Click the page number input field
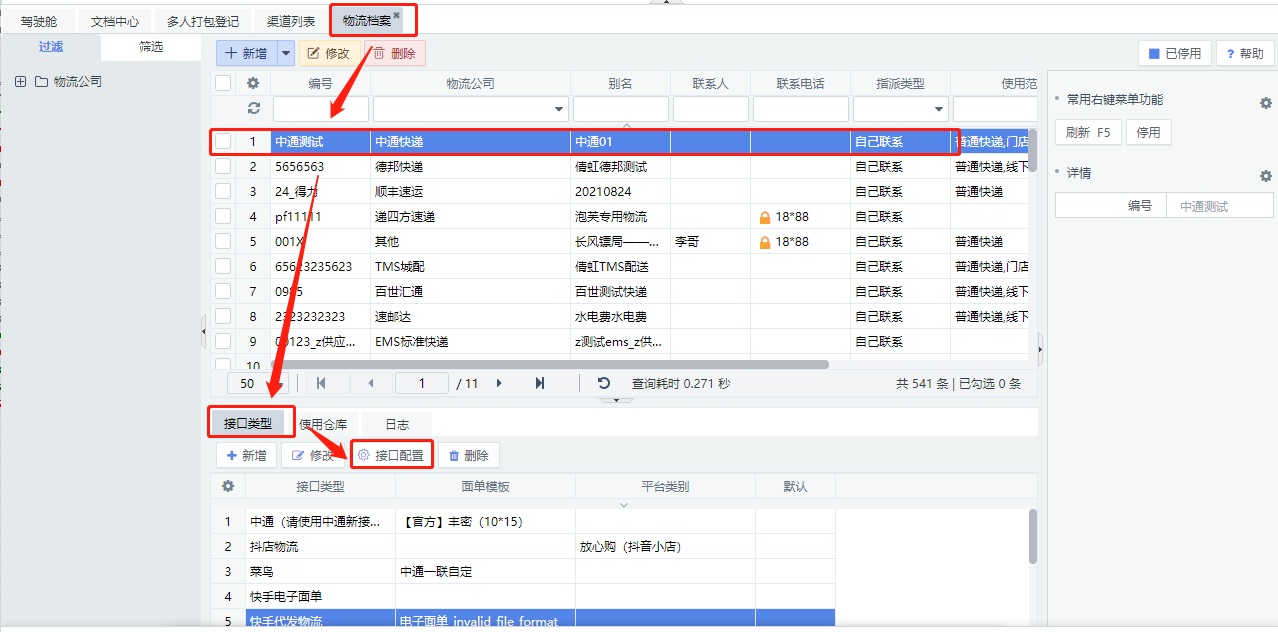This screenshot has width=1278, height=632. coord(422,383)
